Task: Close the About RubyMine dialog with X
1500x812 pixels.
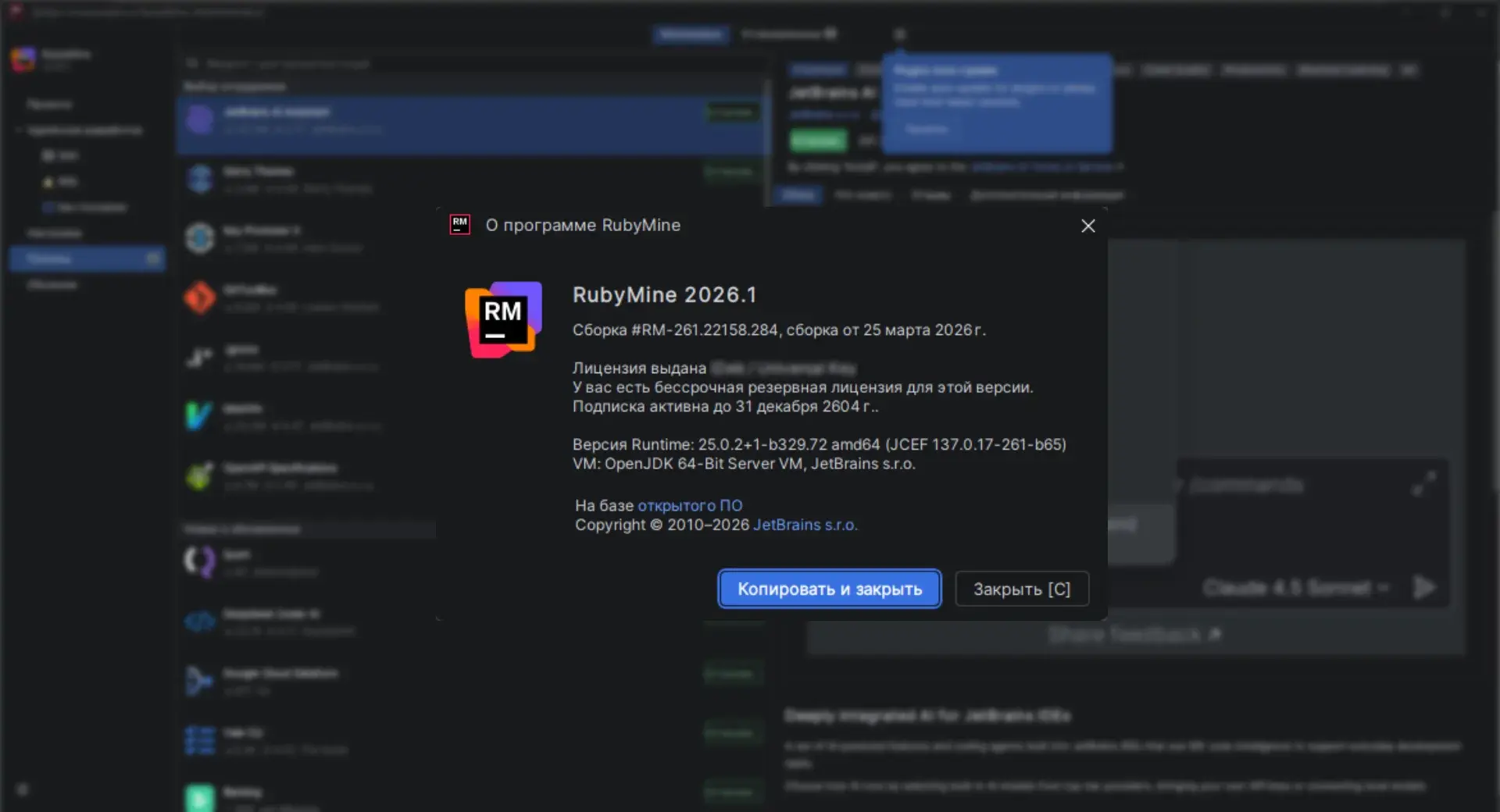Action: [1087, 226]
